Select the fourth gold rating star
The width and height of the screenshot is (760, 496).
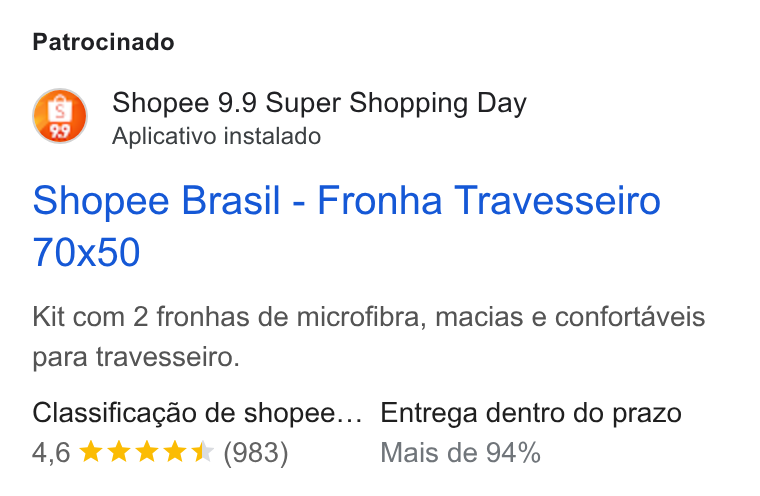[174, 451]
